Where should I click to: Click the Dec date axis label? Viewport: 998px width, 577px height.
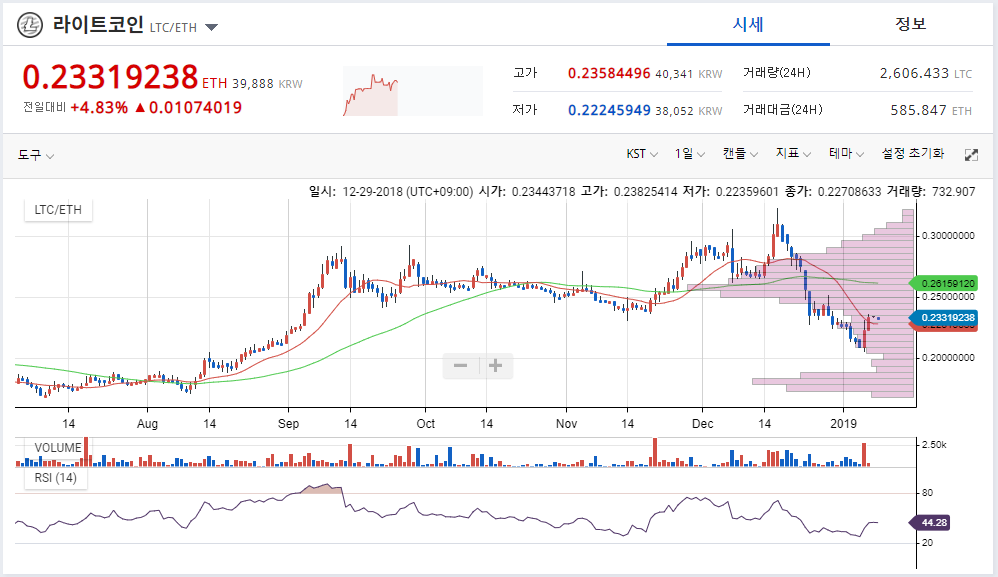click(703, 424)
